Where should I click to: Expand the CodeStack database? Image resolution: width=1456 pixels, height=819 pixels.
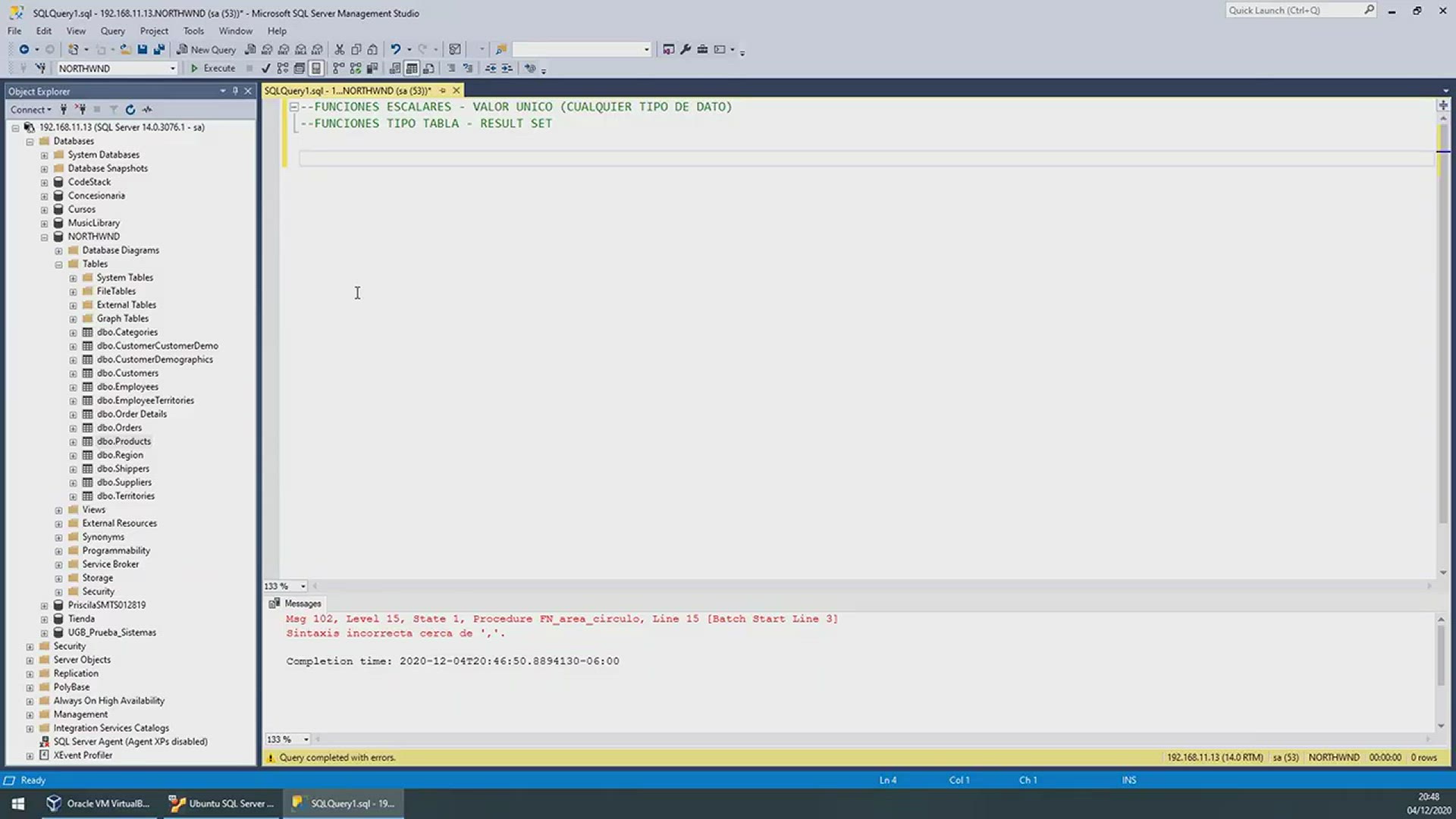click(44, 183)
